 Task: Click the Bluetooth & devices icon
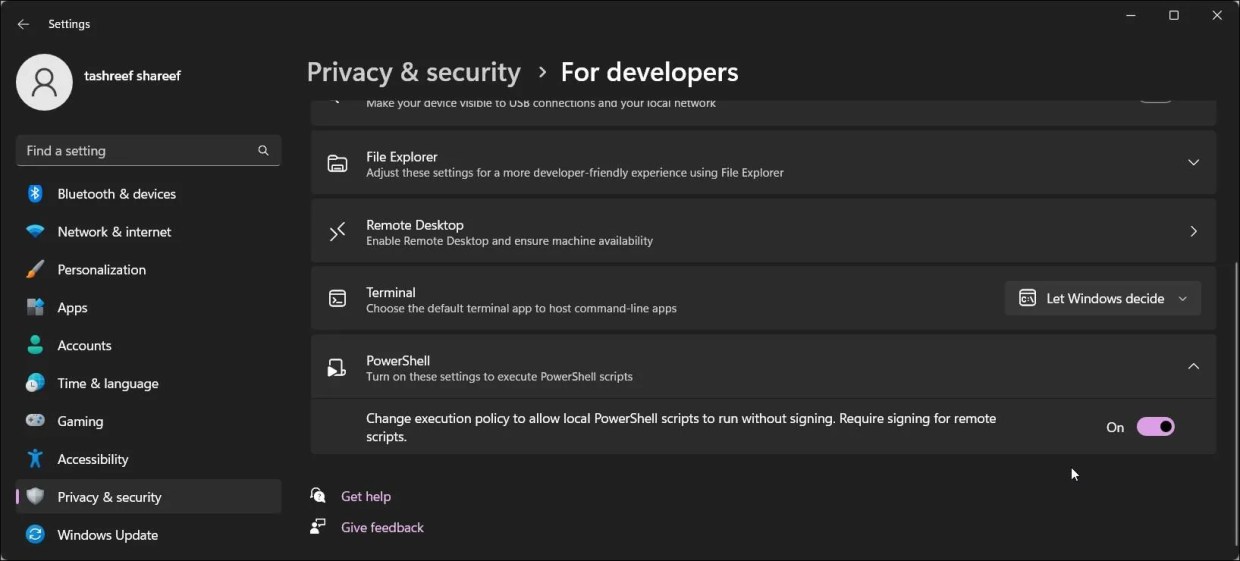coord(35,194)
